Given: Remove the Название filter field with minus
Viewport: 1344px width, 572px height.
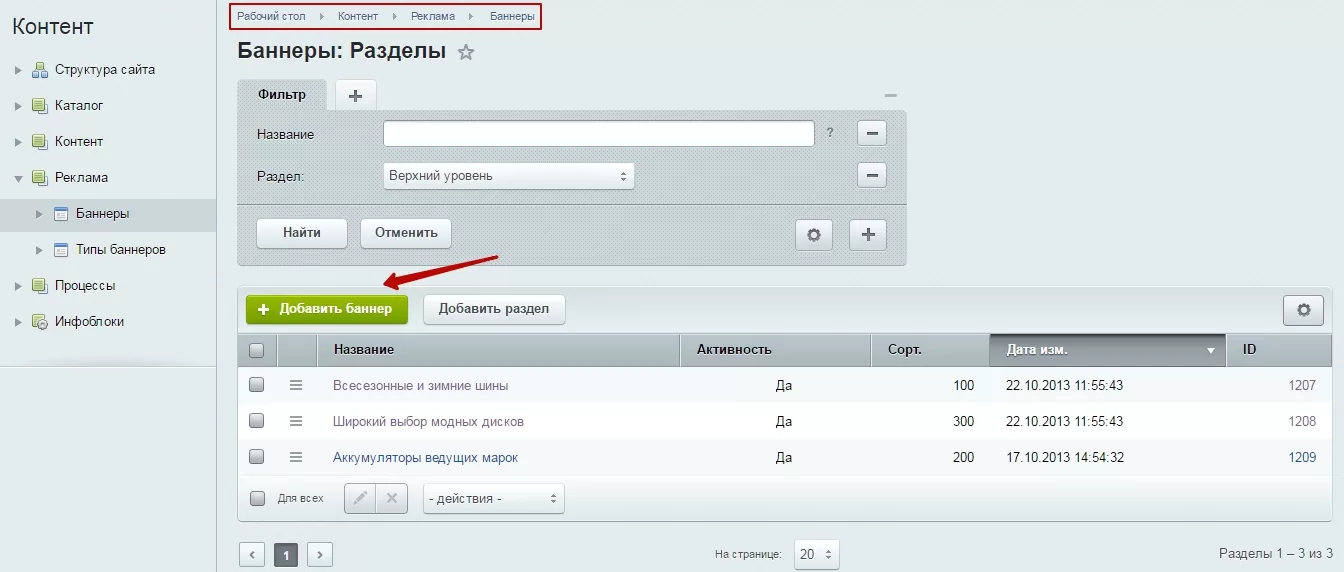Looking at the screenshot, I should click(x=872, y=134).
